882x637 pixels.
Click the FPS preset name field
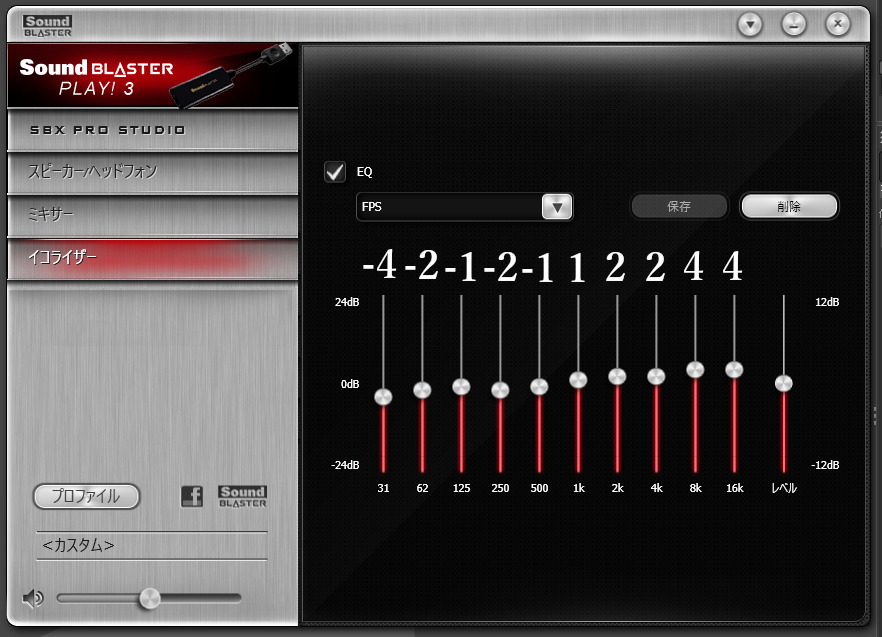[449, 207]
